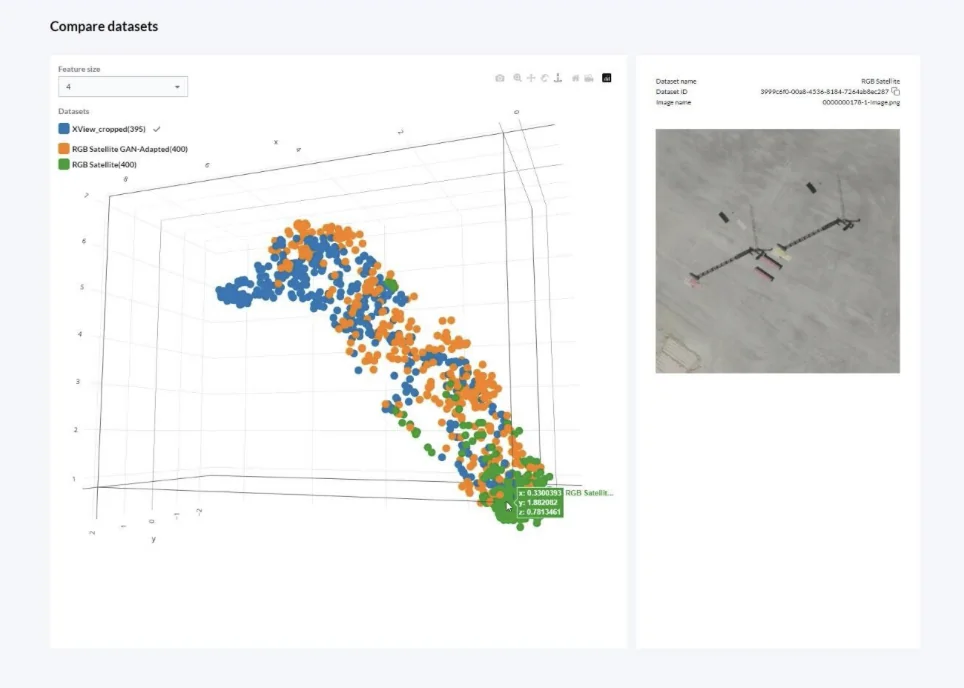Choose the orbital rotation tool
The width and height of the screenshot is (964, 688).
(545, 78)
